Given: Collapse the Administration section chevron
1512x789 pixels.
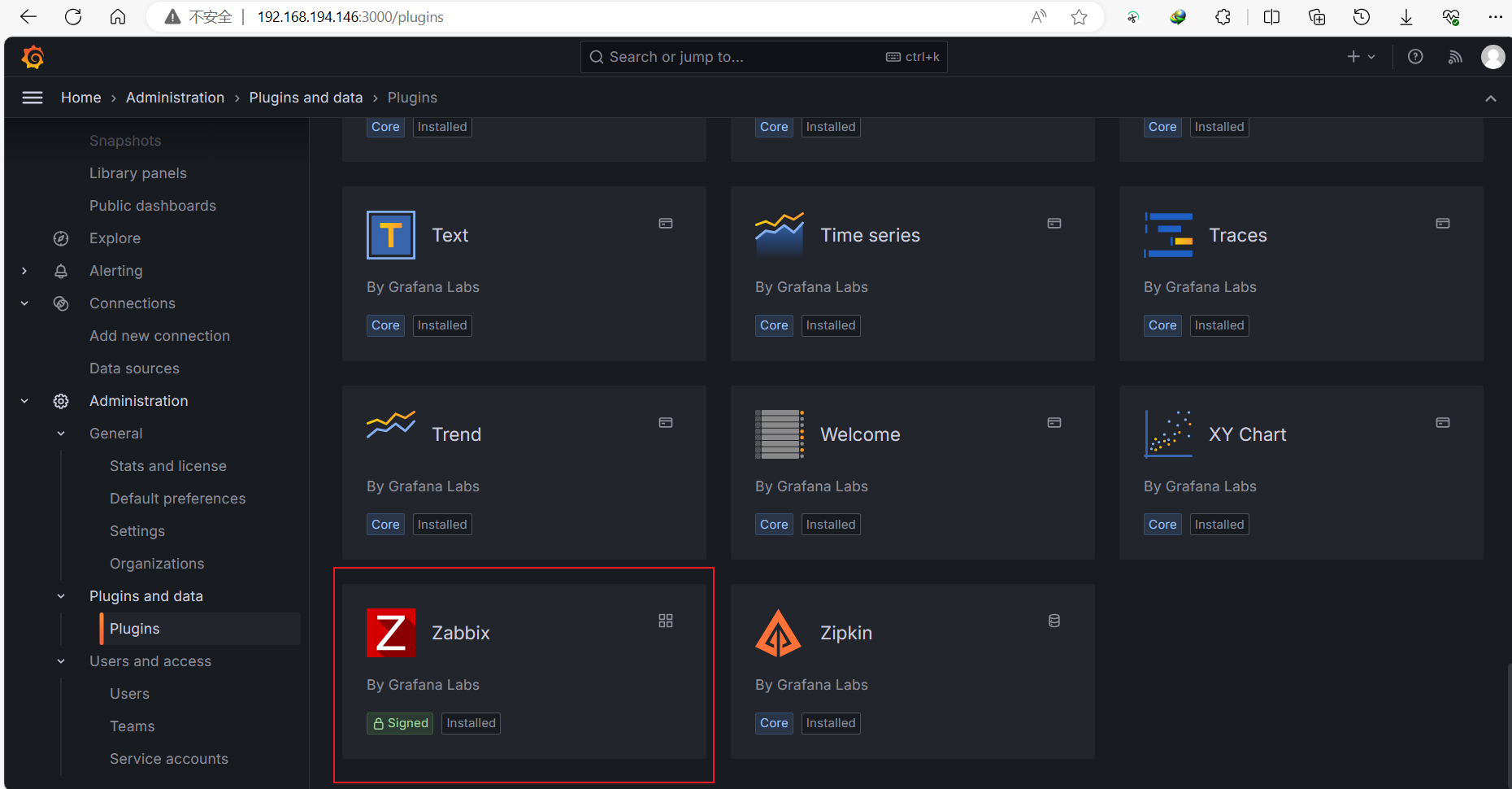Looking at the screenshot, I should pyautogui.click(x=24, y=401).
